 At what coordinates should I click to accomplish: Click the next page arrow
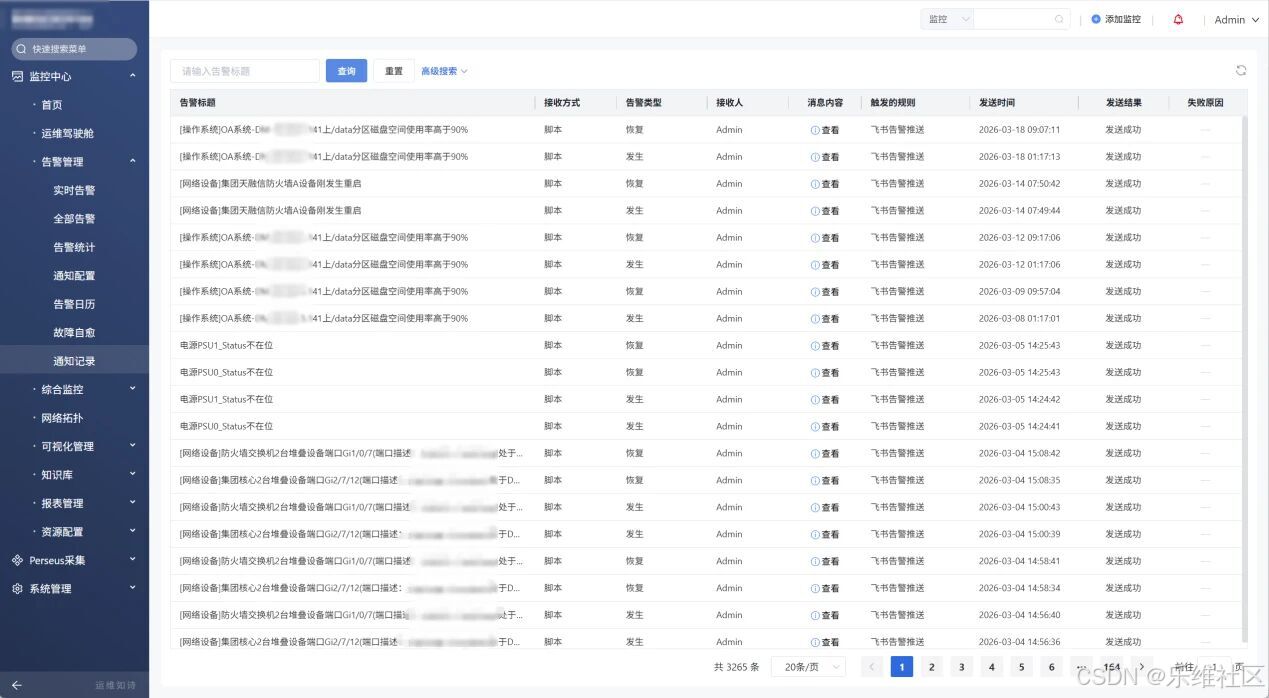click(1141, 667)
